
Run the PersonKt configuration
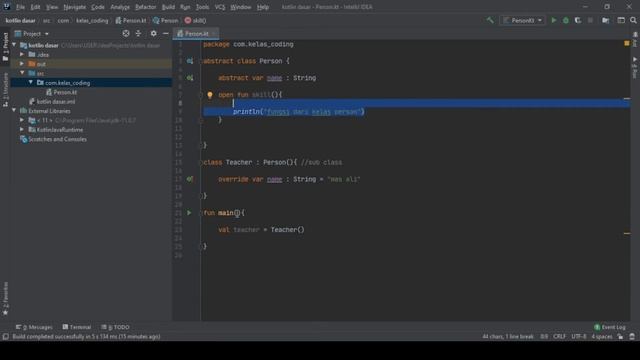[554, 20]
